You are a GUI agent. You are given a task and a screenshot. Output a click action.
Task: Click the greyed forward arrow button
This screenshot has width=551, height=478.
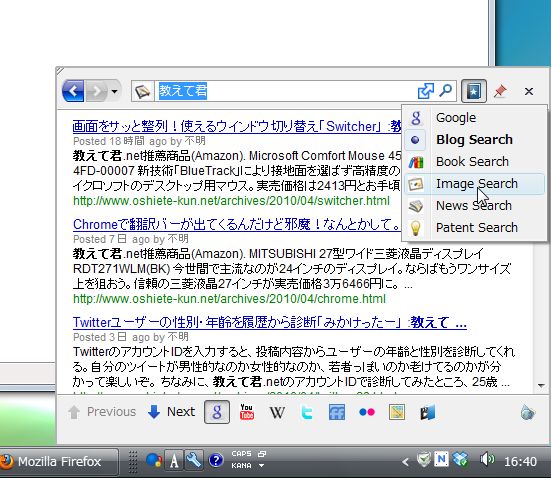point(96,91)
